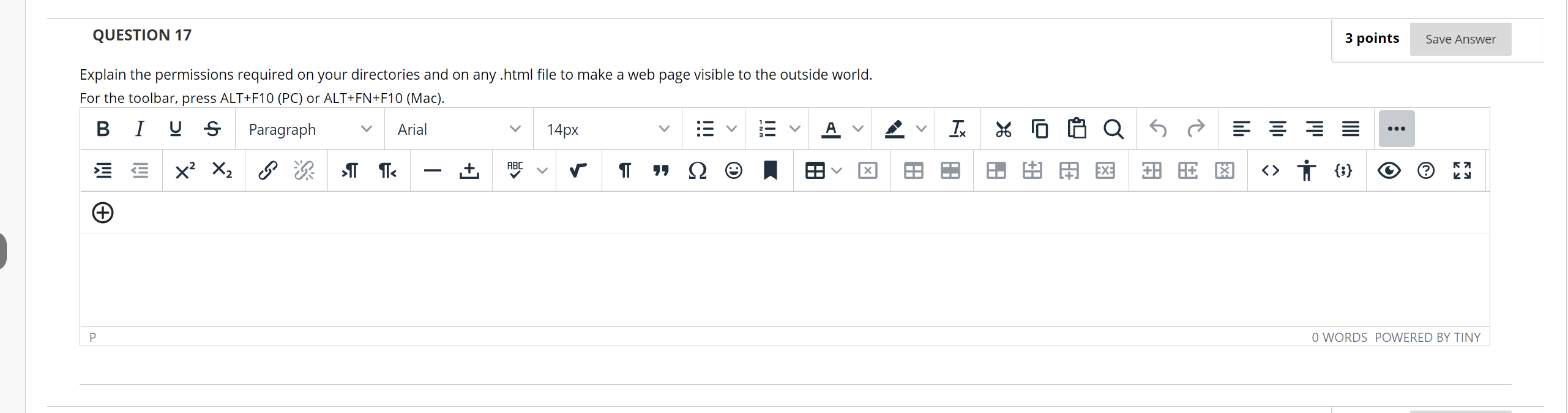The height and width of the screenshot is (413, 1568).
Task: Paste from clipboard icon
Action: tap(1077, 129)
